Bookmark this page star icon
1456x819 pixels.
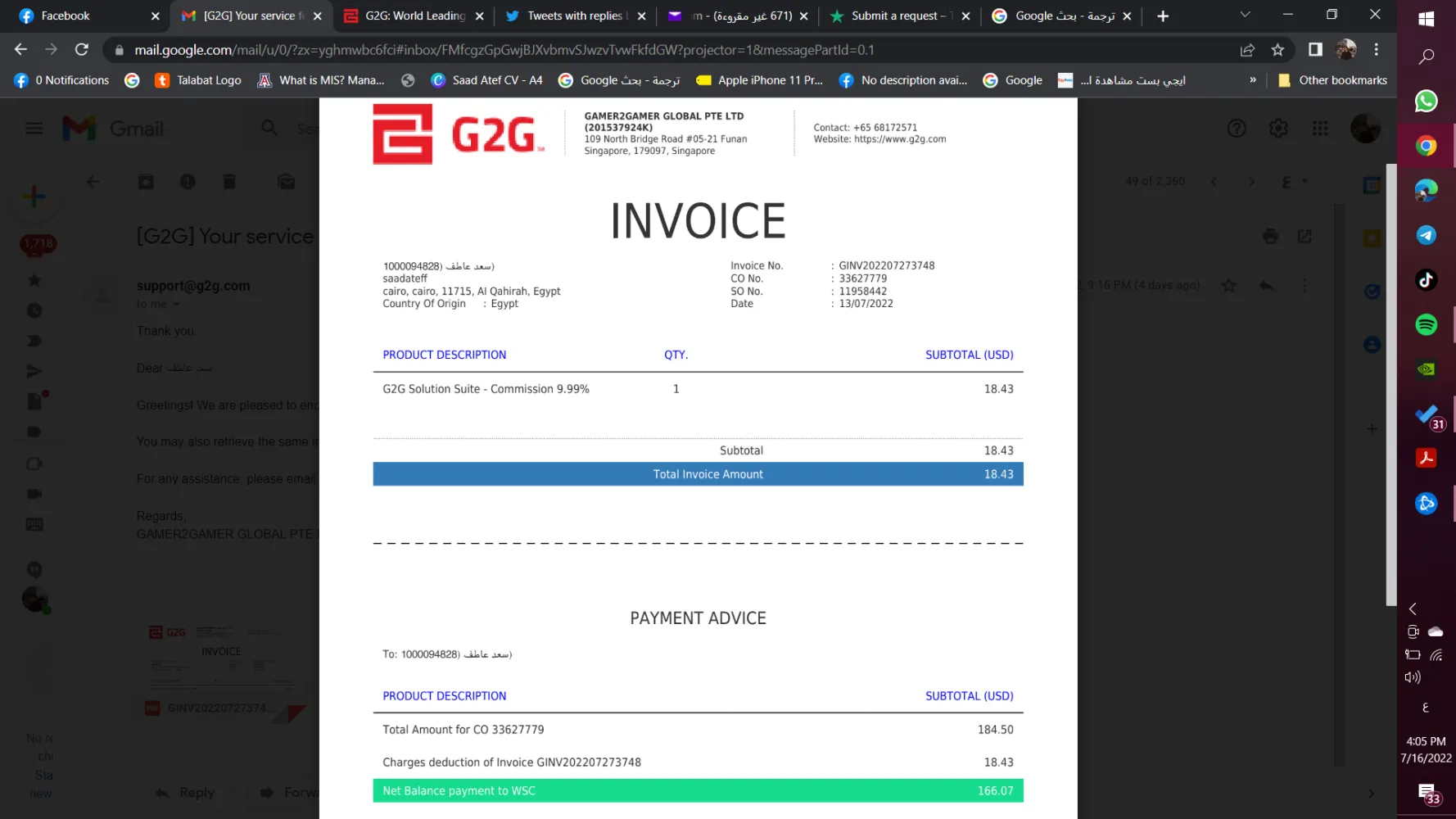[x=1277, y=50]
